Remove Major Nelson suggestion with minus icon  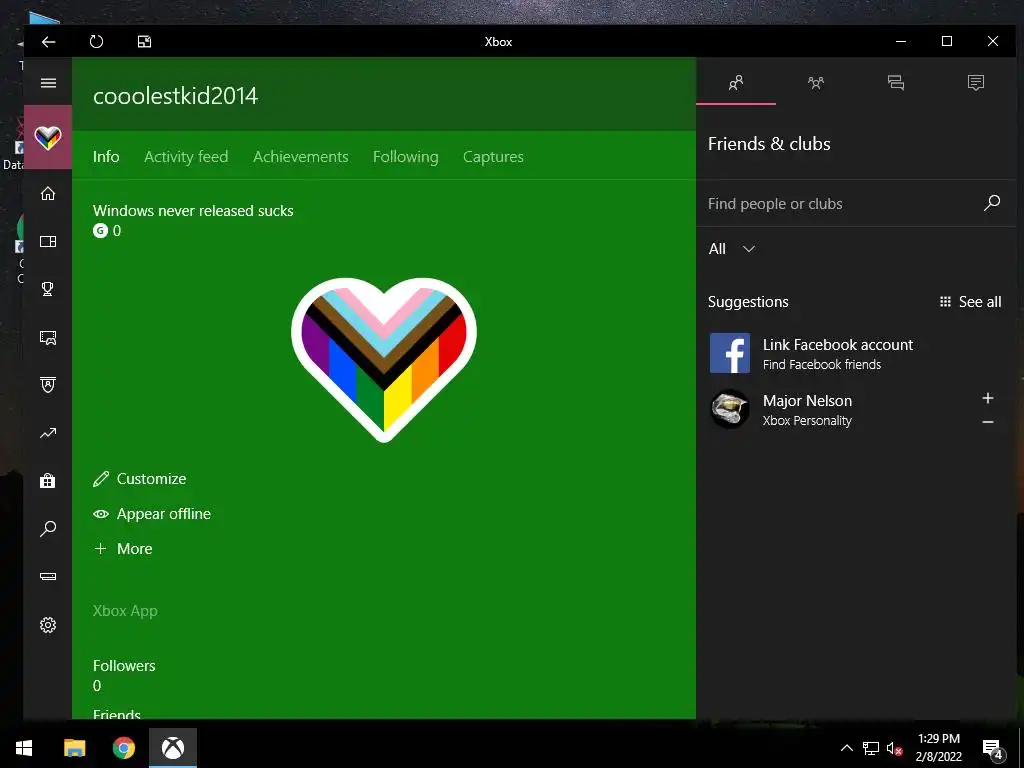click(x=988, y=423)
